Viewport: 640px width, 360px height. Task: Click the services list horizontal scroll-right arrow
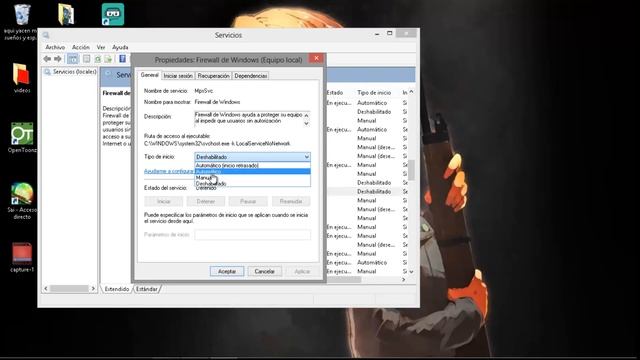[404, 280]
